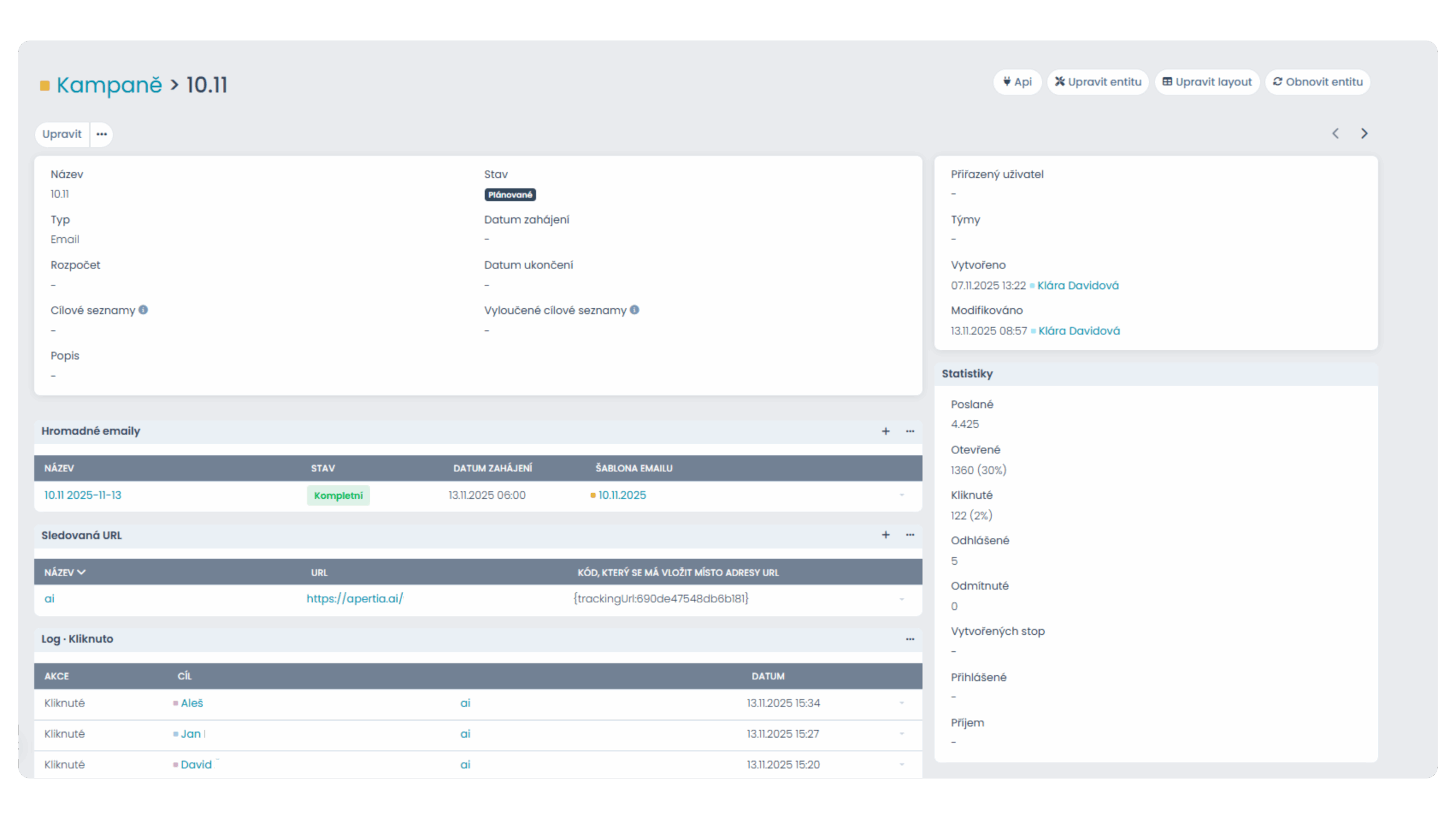Open Upravit entitu tools button
The image size is (1456, 819).
1098,82
